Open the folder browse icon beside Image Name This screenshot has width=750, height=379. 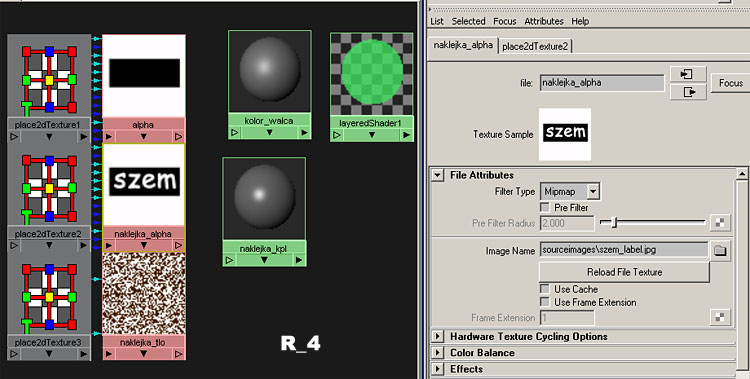[720, 250]
